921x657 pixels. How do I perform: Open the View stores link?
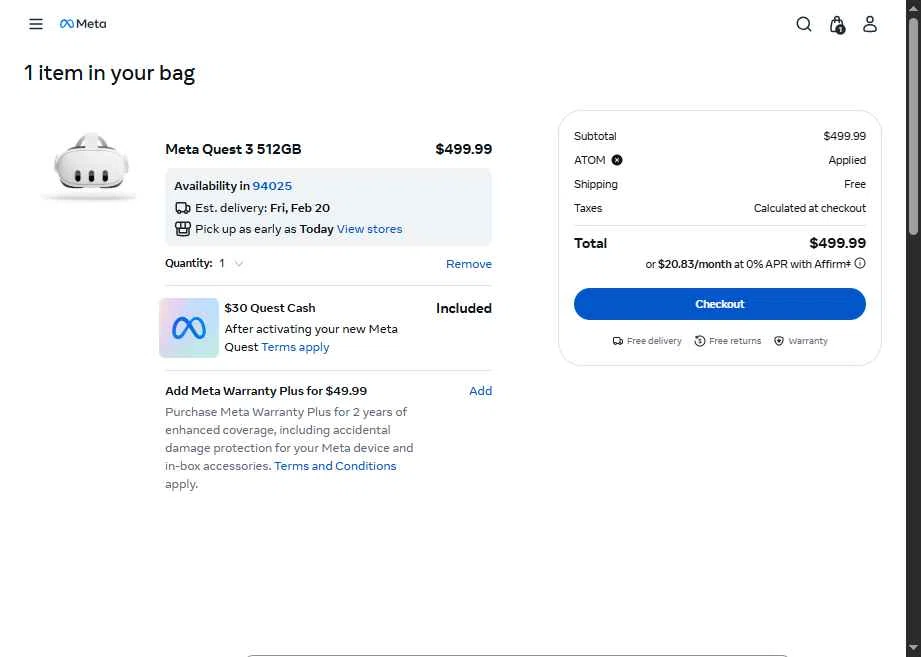point(369,229)
